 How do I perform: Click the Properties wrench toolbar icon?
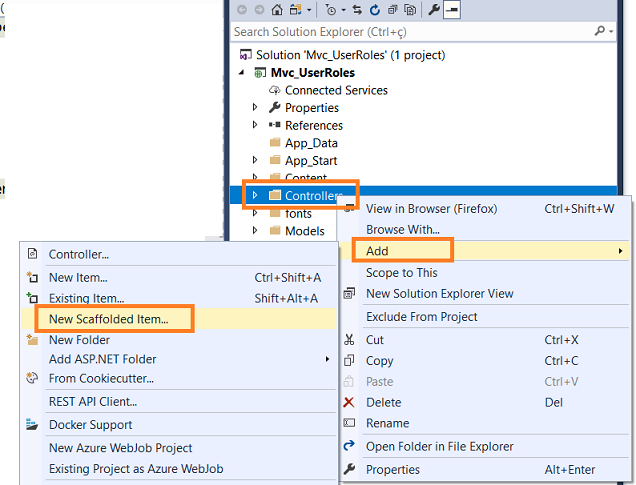434,10
